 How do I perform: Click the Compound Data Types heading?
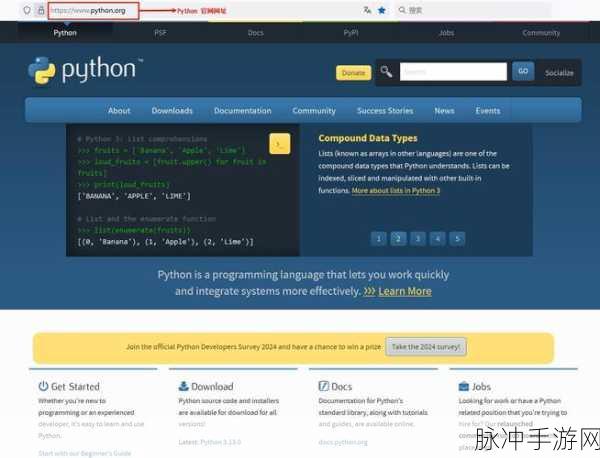368,138
